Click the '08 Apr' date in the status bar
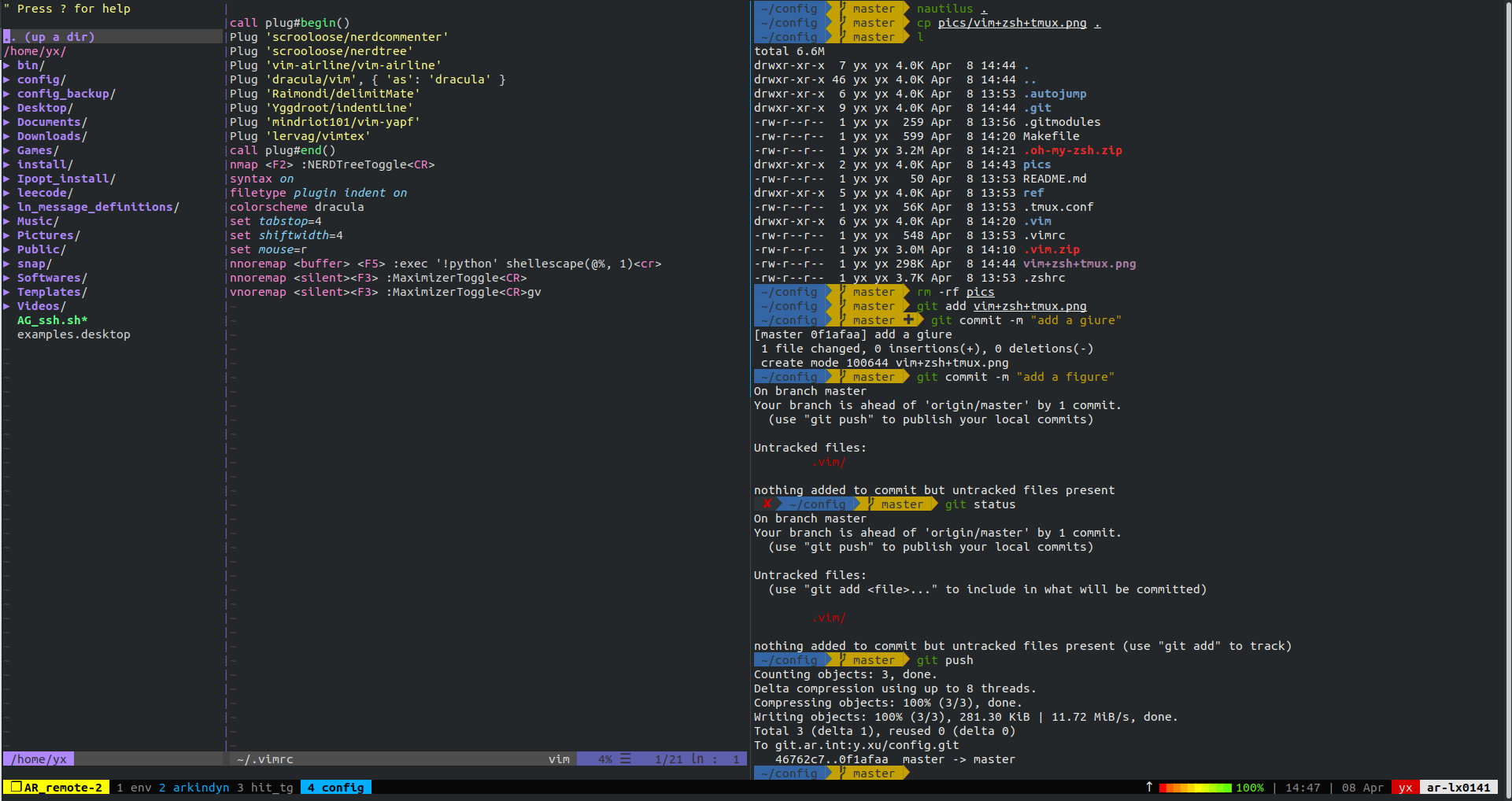The width and height of the screenshot is (1512, 801). [x=1362, y=788]
